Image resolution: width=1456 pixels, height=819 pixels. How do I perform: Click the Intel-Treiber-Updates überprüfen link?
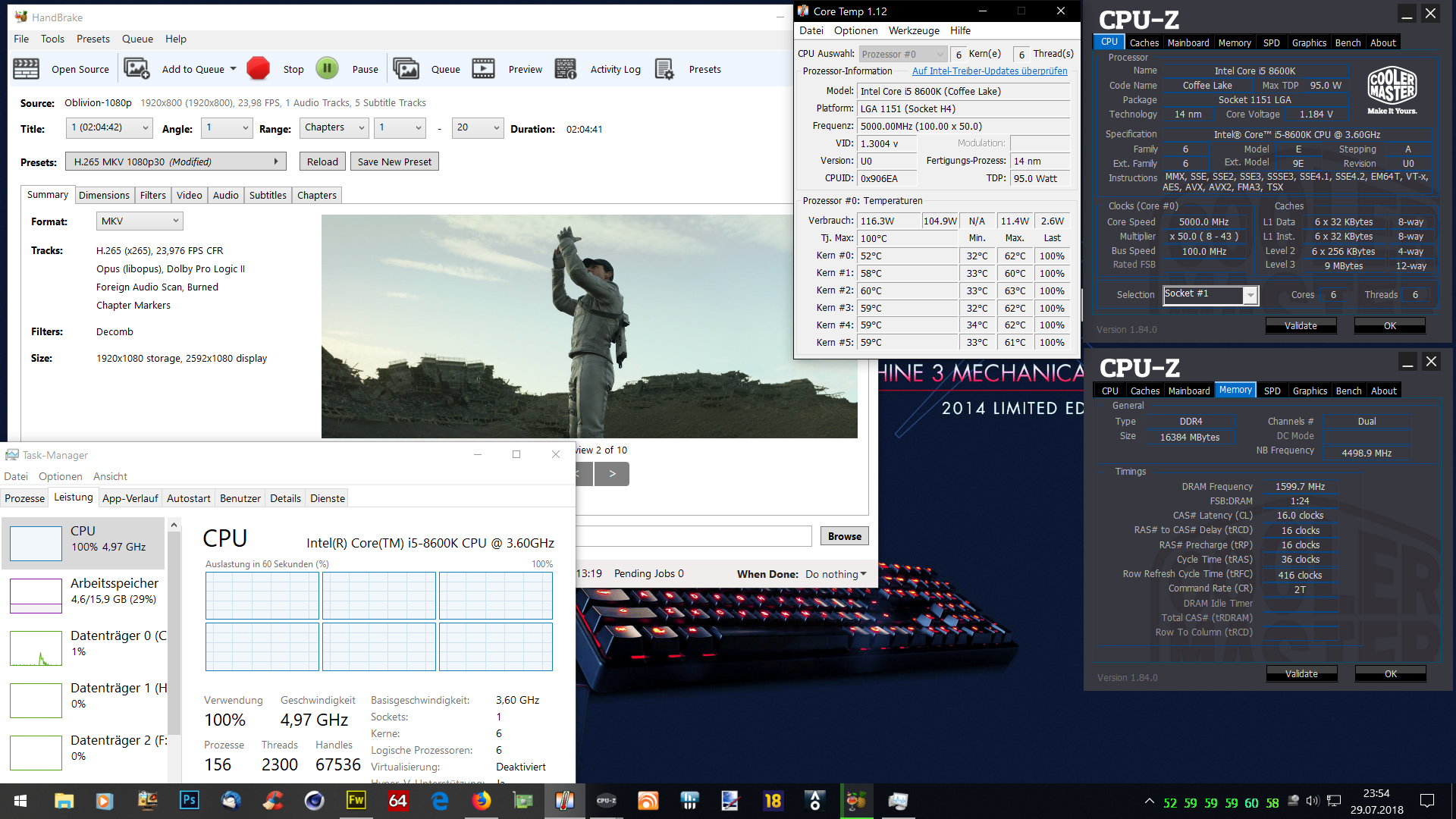pos(989,71)
